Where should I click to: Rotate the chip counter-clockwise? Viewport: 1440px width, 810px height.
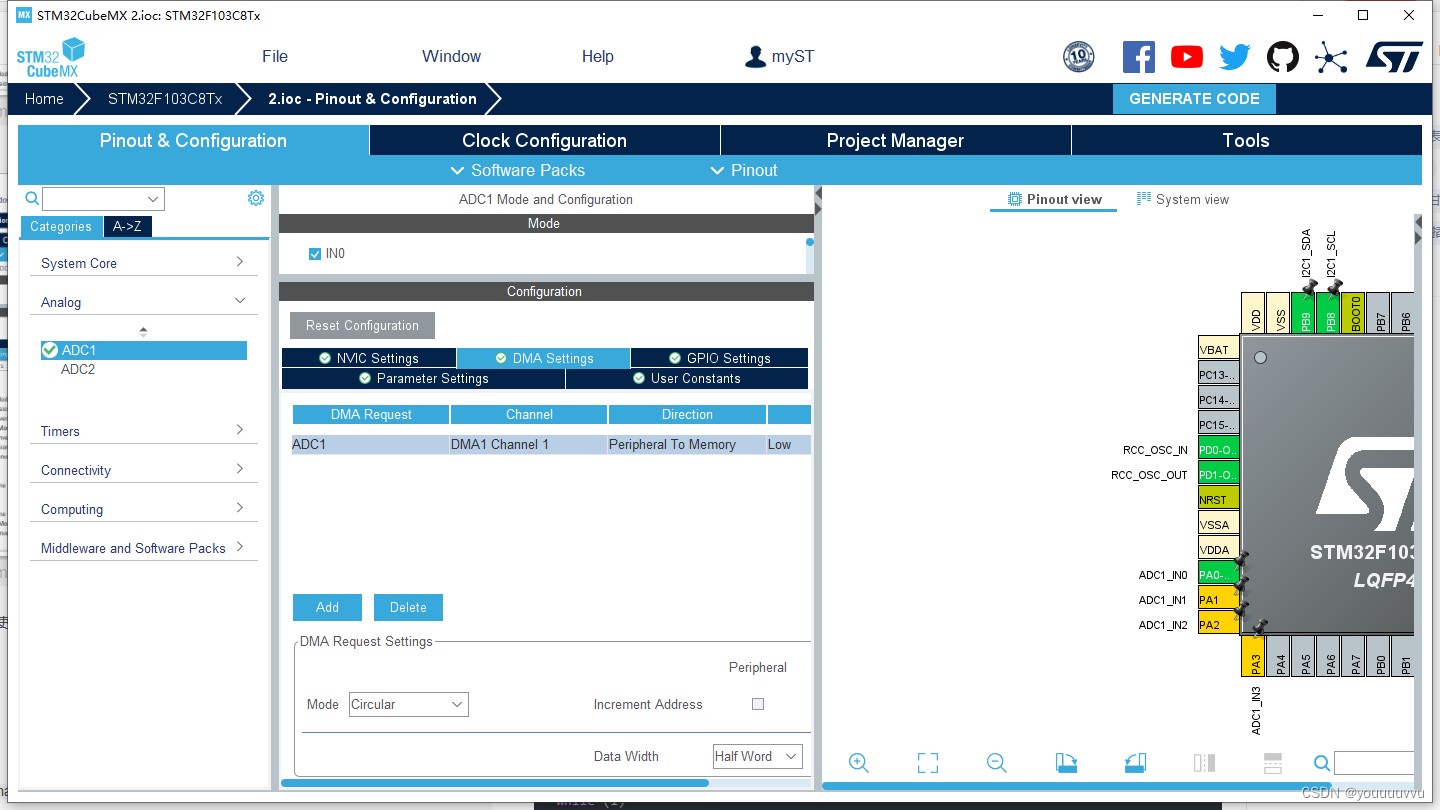click(1135, 763)
